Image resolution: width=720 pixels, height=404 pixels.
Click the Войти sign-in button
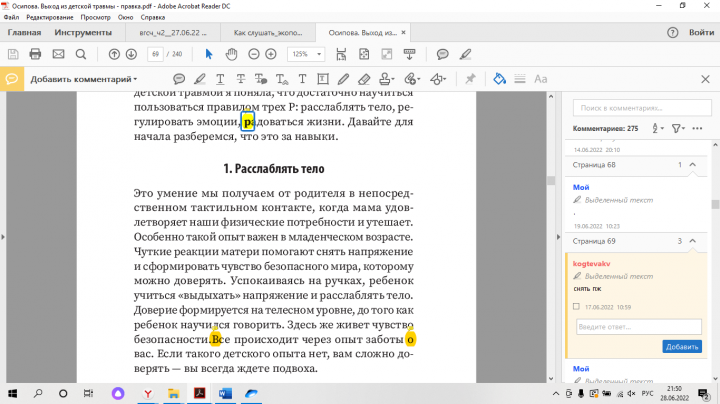(x=701, y=33)
